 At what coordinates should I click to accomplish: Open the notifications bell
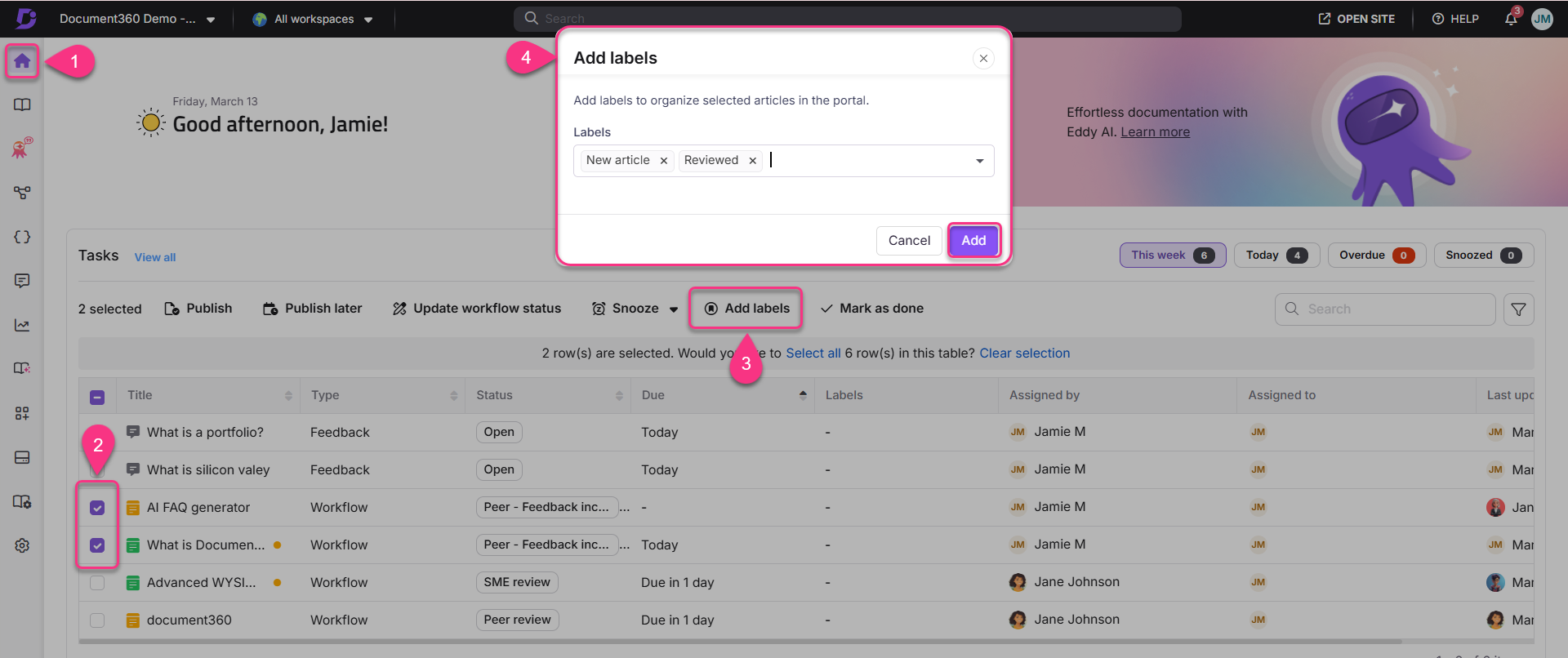[x=1511, y=18]
